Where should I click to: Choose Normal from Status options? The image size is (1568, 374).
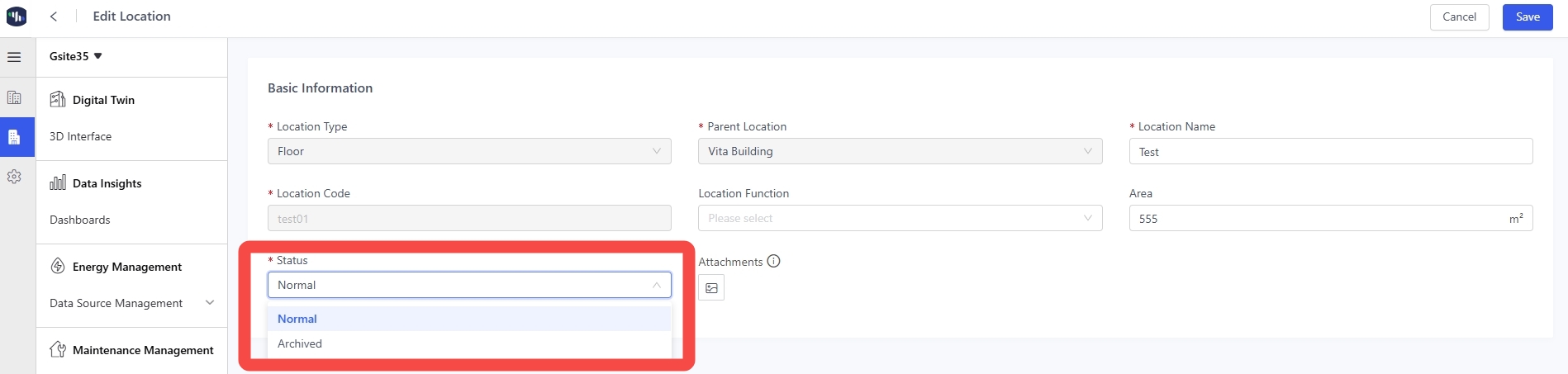coord(297,319)
